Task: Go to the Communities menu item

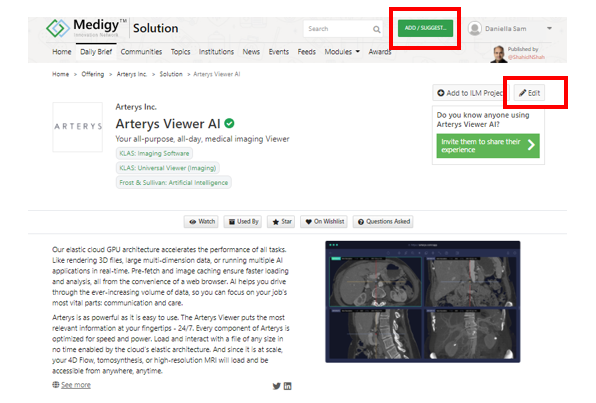Action: (x=141, y=52)
